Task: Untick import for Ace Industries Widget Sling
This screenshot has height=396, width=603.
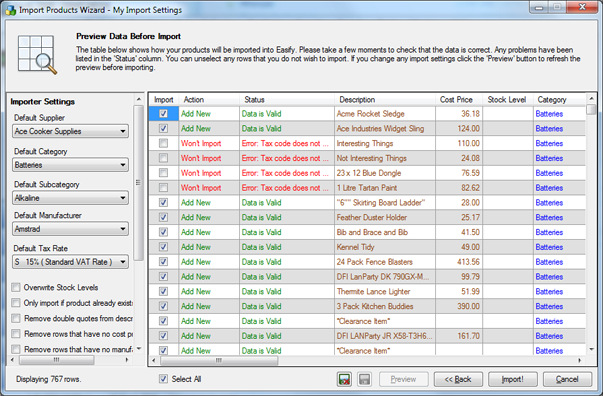Action: [163, 128]
